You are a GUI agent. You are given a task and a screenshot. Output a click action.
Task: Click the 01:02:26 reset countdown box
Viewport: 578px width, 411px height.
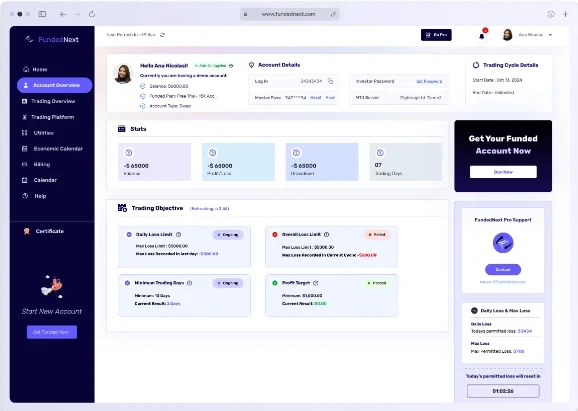coord(503,391)
